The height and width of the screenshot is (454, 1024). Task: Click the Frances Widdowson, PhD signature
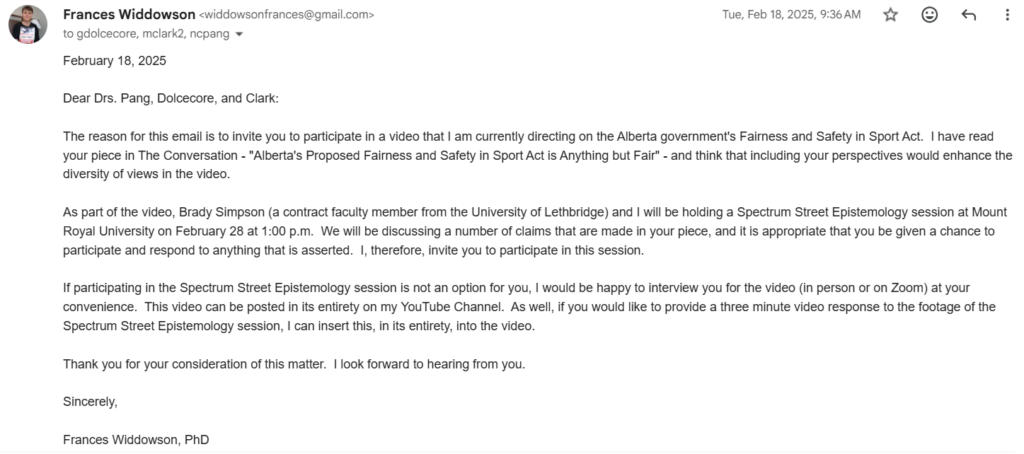click(x=136, y=440)
